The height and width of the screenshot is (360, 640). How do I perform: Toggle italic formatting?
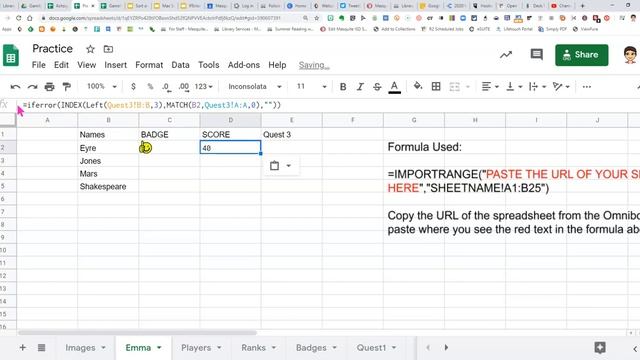point(360,87)
